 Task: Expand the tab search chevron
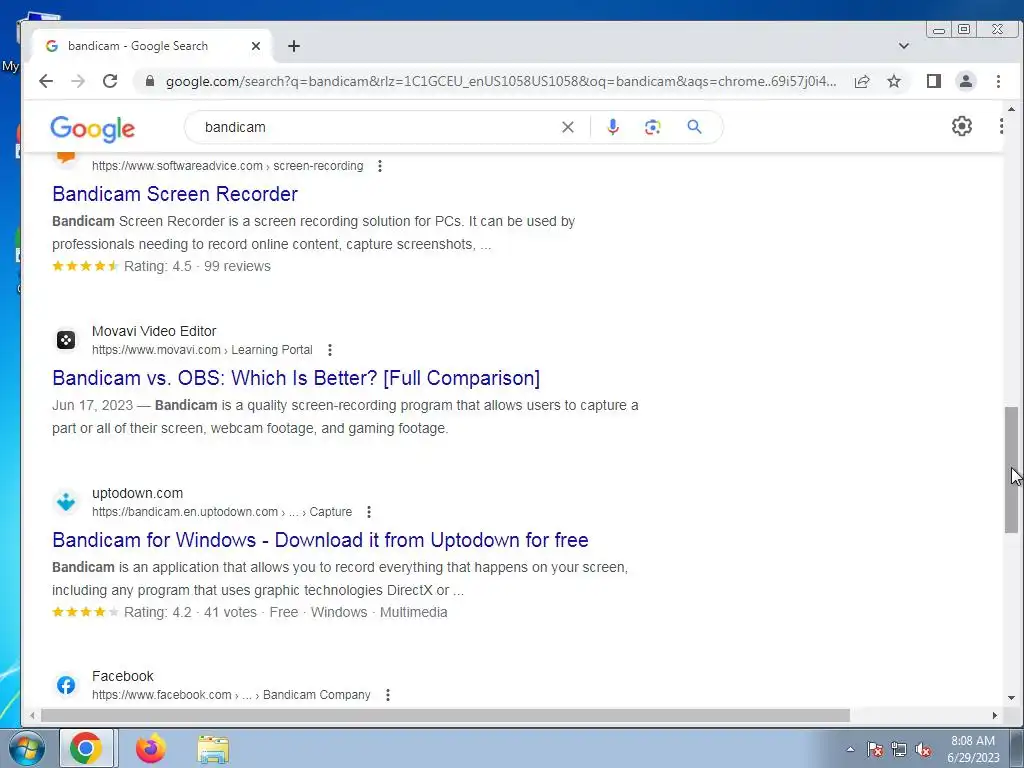(903, 46)
